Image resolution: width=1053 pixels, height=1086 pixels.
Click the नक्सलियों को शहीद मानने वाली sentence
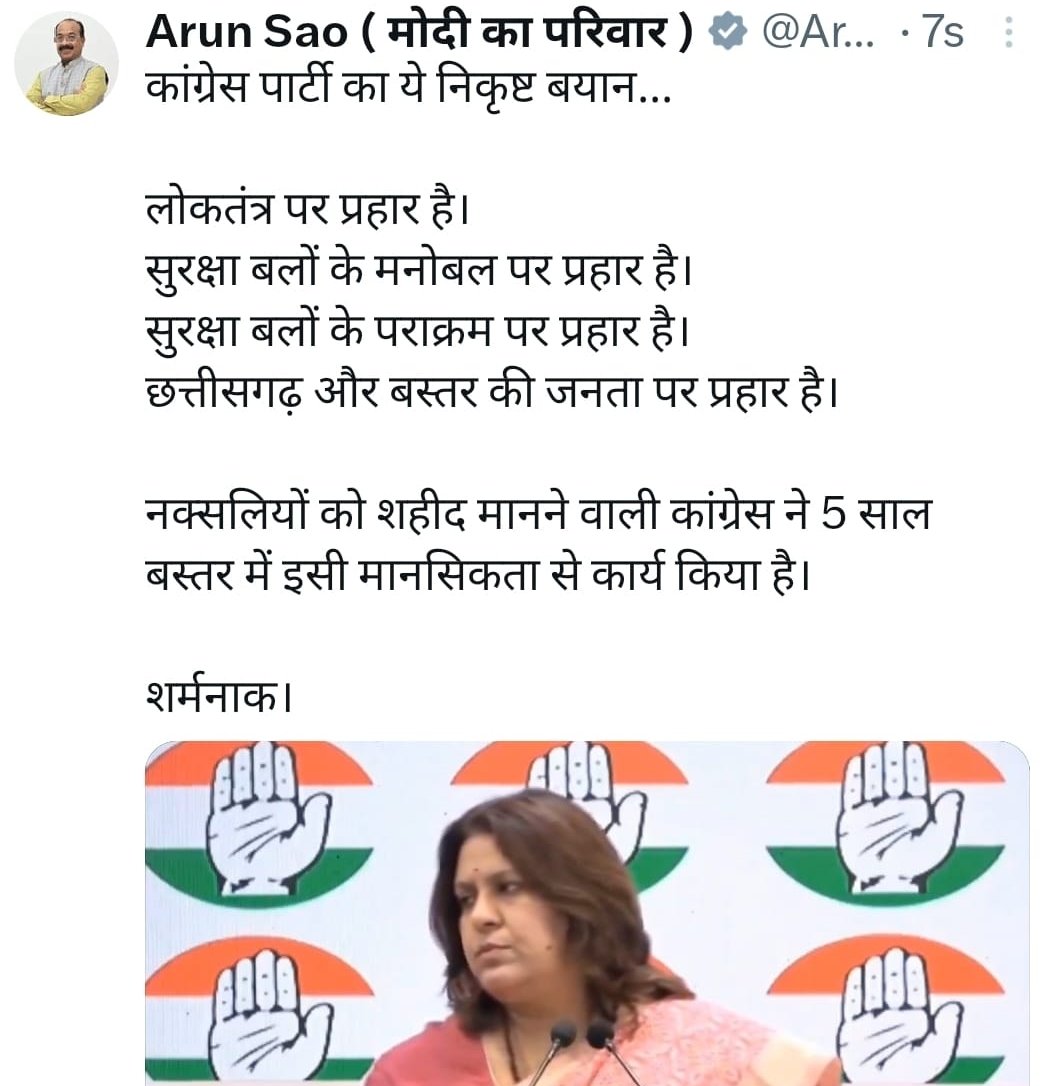point(538,544)
